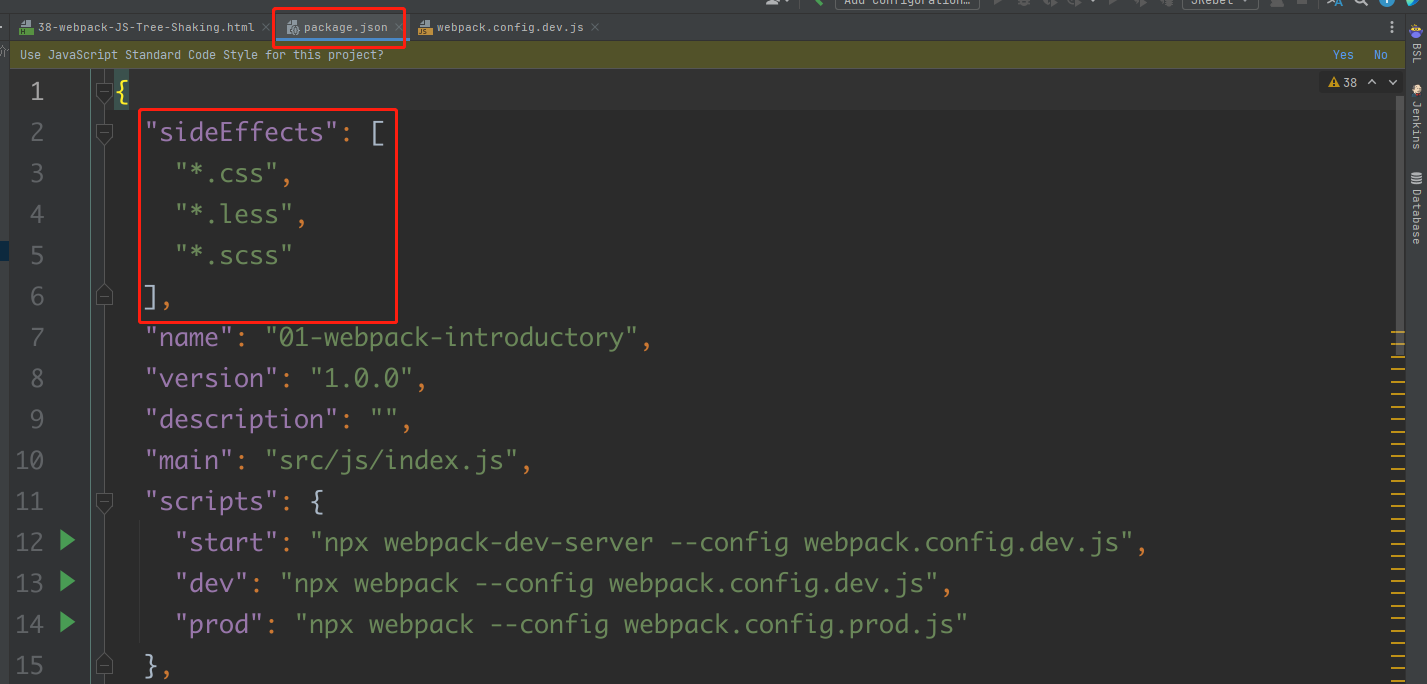
Task: Open the webpack.config.dev.js tab
Action: (510, 27)
